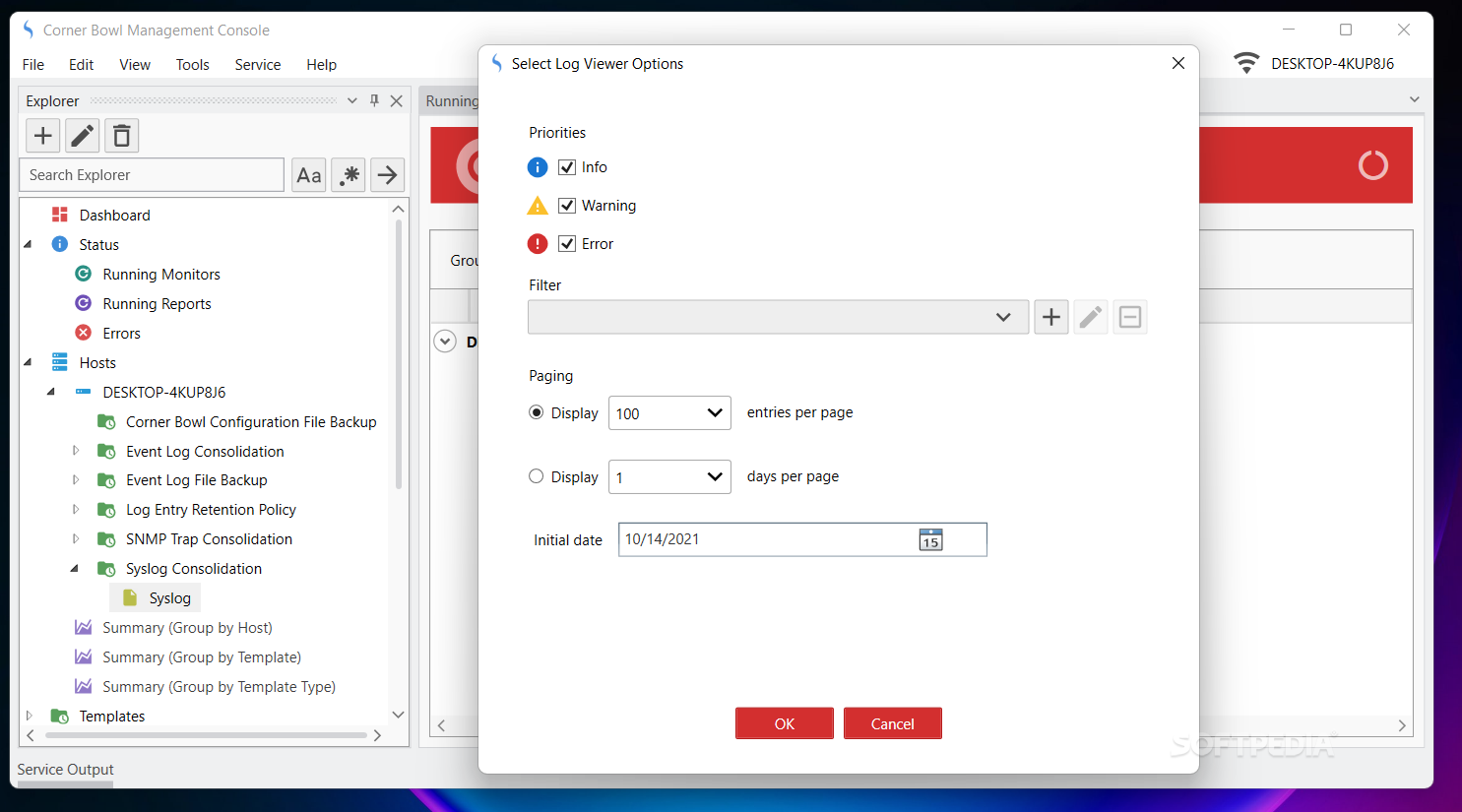The height and width of the screenshot is (812, 1462).
Task: Toggle match case (Aa) search option
Action: (x=309, y=175)
